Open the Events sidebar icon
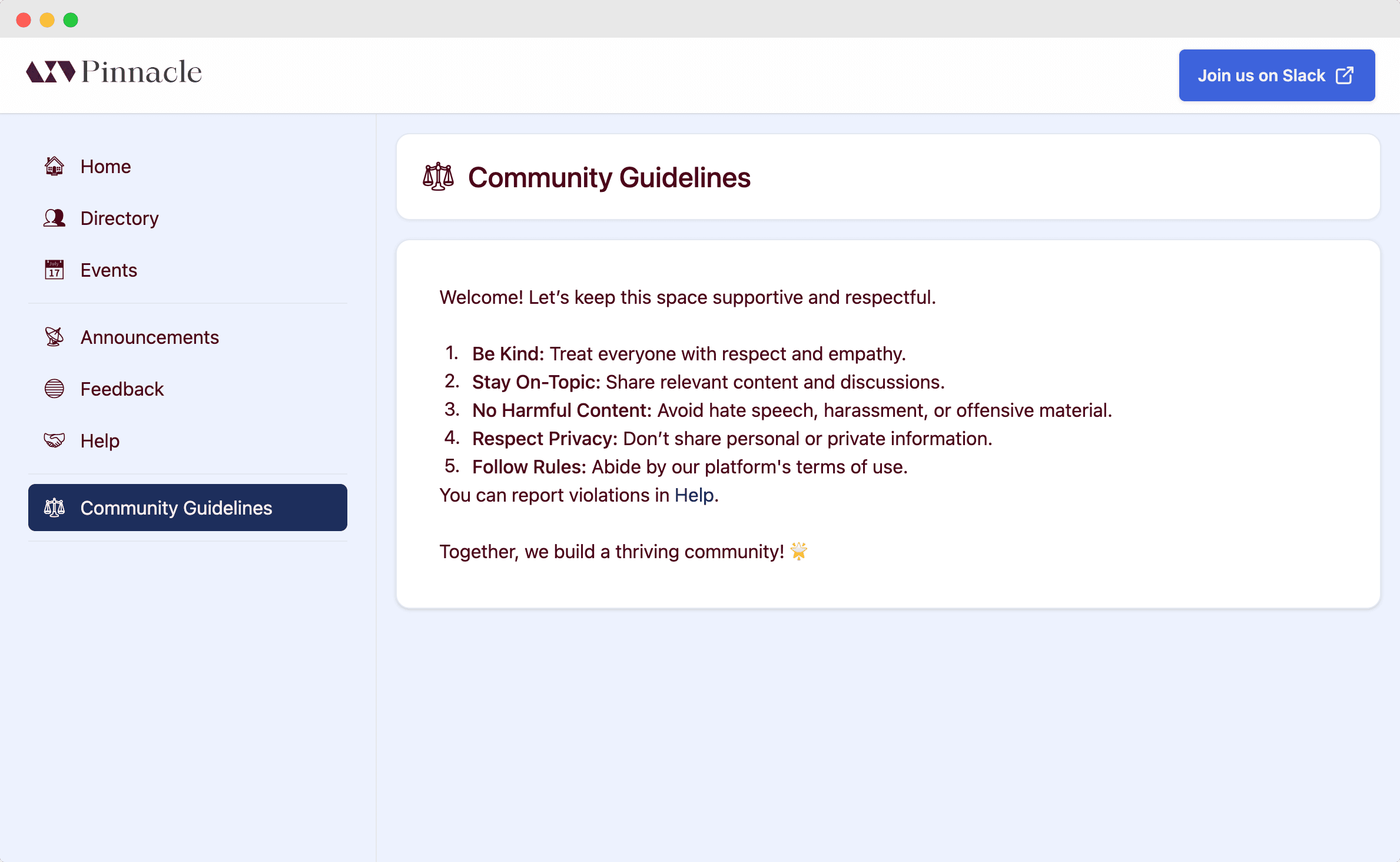This screenshot has height=862, width=1400. tap(54, 270)
